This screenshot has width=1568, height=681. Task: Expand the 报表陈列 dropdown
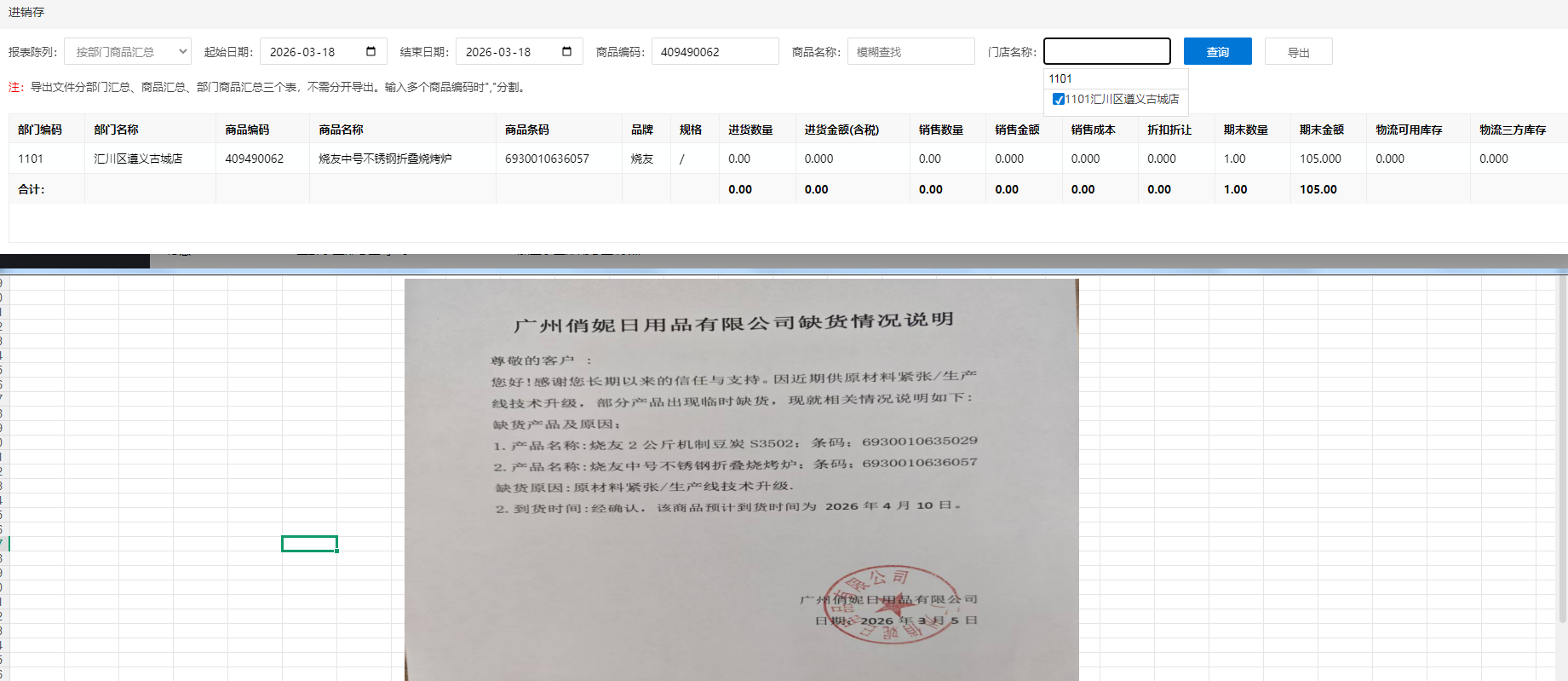(128, 52)
